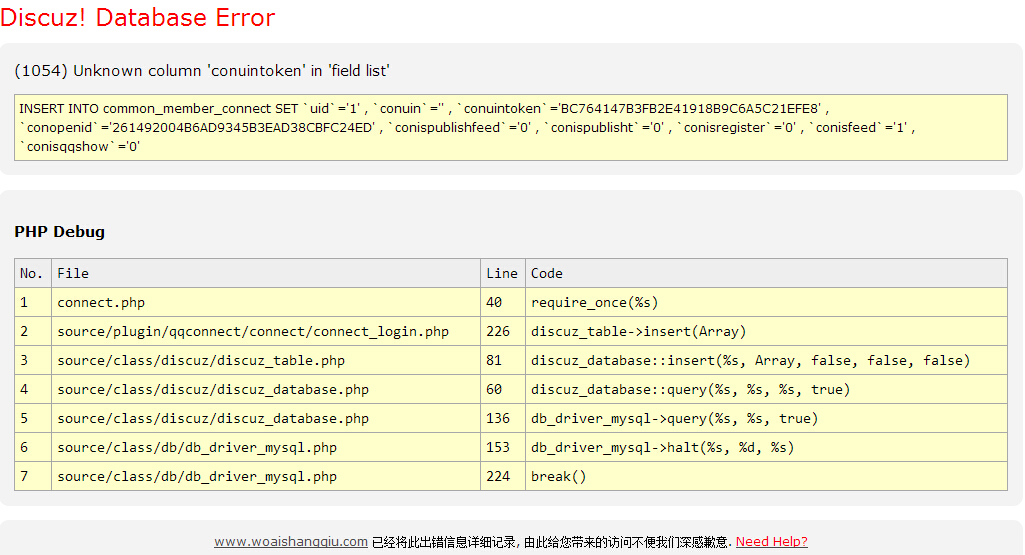Click the Discuz! Database Error heading

(138, 18)
